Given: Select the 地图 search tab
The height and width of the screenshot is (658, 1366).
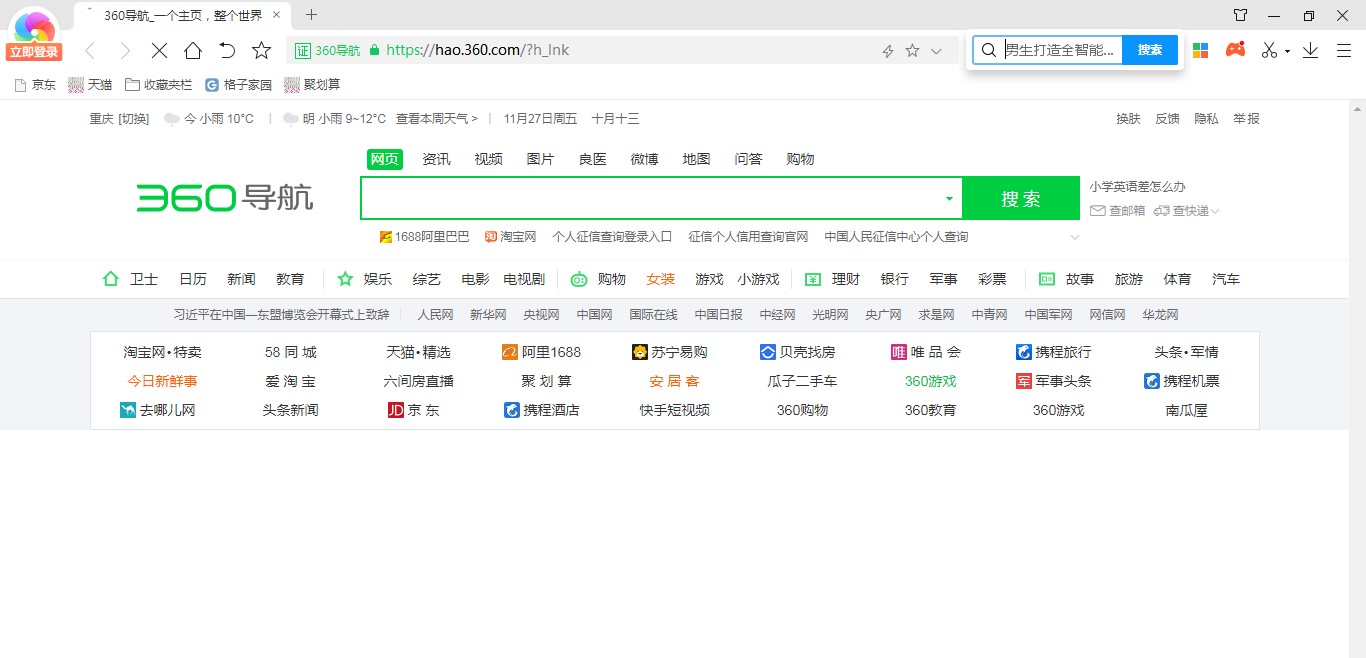Looking at the screenshot, I should point(696,159).
